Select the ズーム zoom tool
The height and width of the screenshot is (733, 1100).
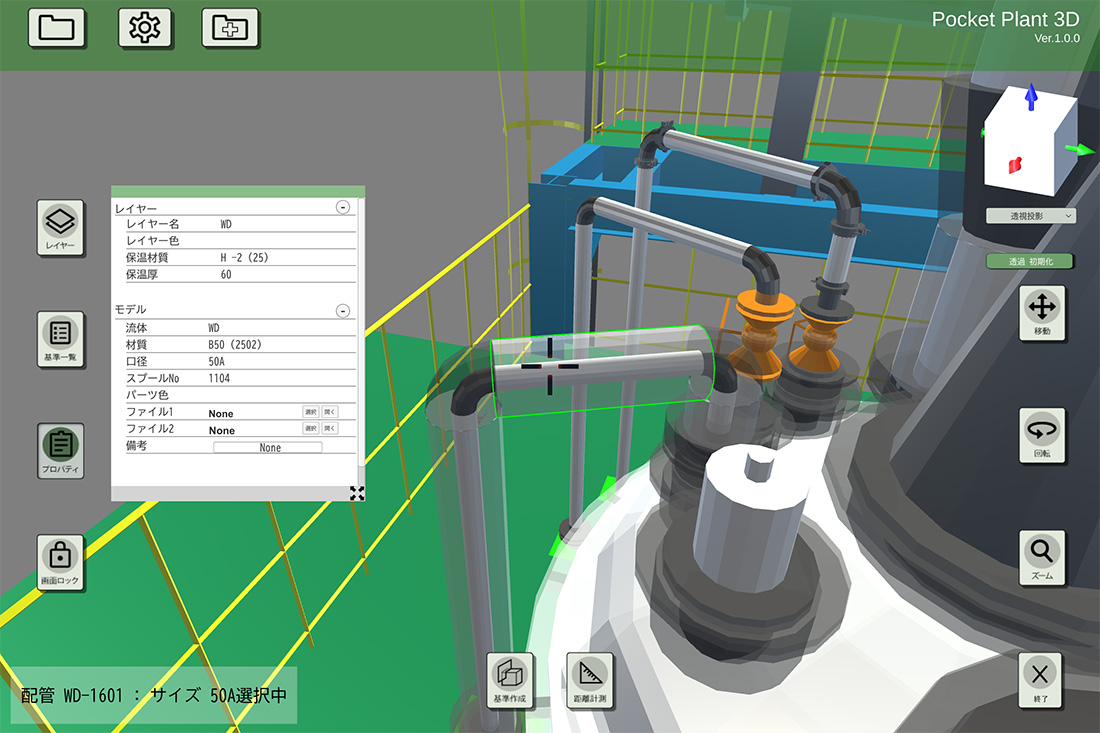point(1042,558)
